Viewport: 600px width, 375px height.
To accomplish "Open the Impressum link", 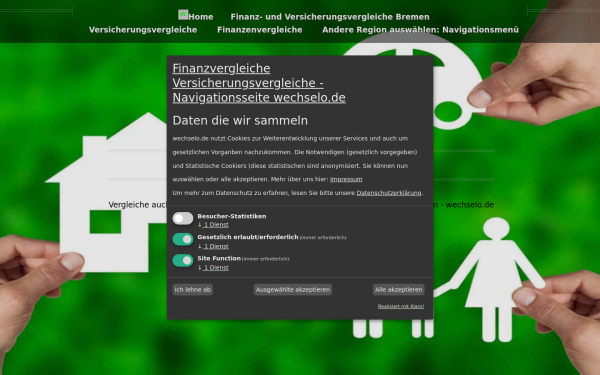I will 346,179.
